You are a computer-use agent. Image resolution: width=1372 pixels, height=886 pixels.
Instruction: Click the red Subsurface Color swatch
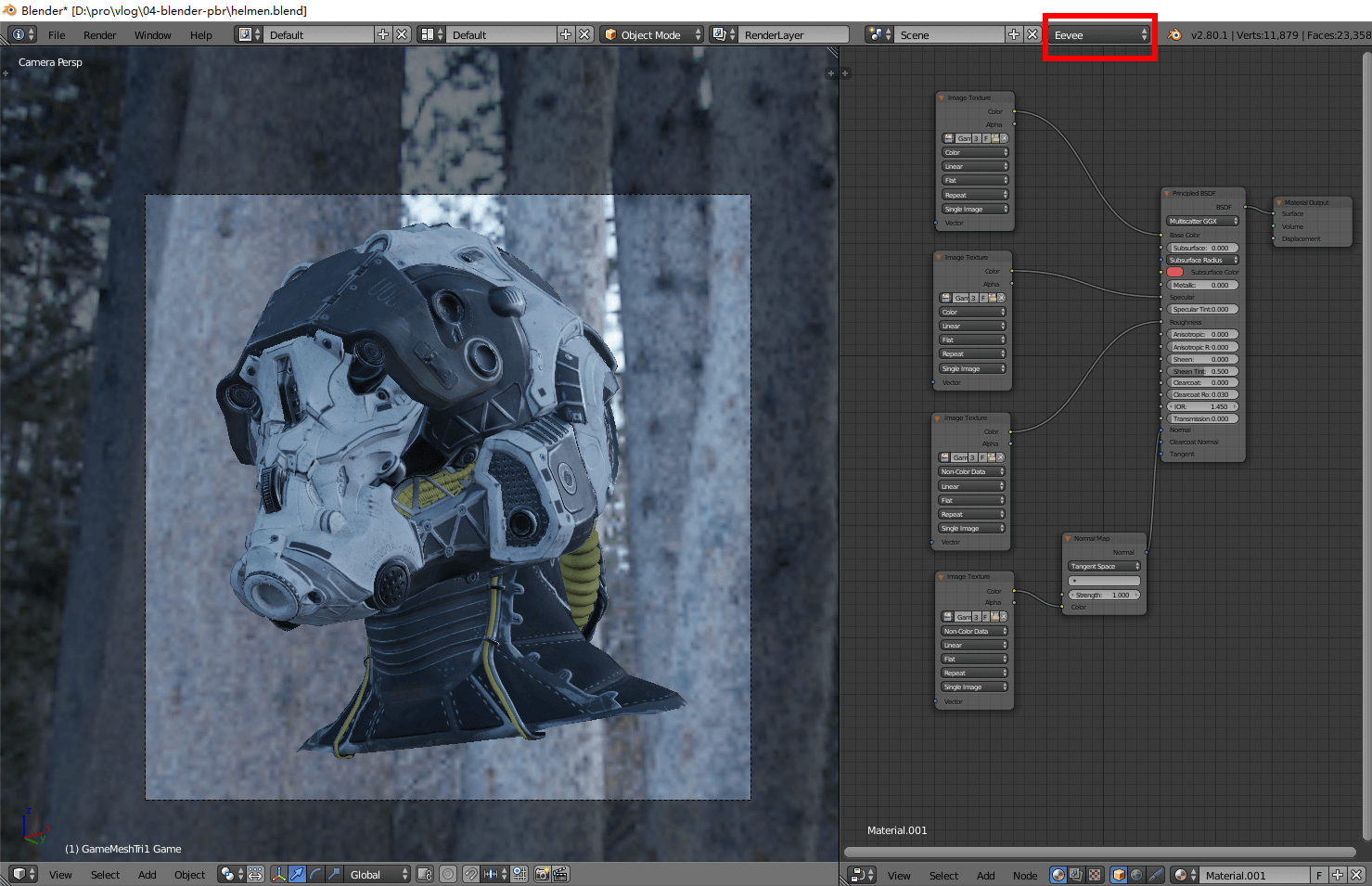click(x=1175, y=272)
